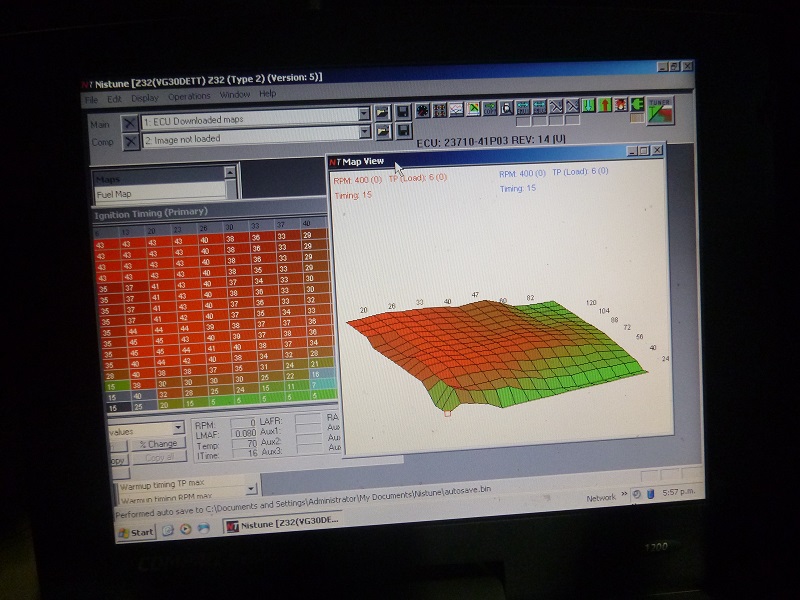
Task: Click the save disk icon for Comp image
Action: [403, 131]
